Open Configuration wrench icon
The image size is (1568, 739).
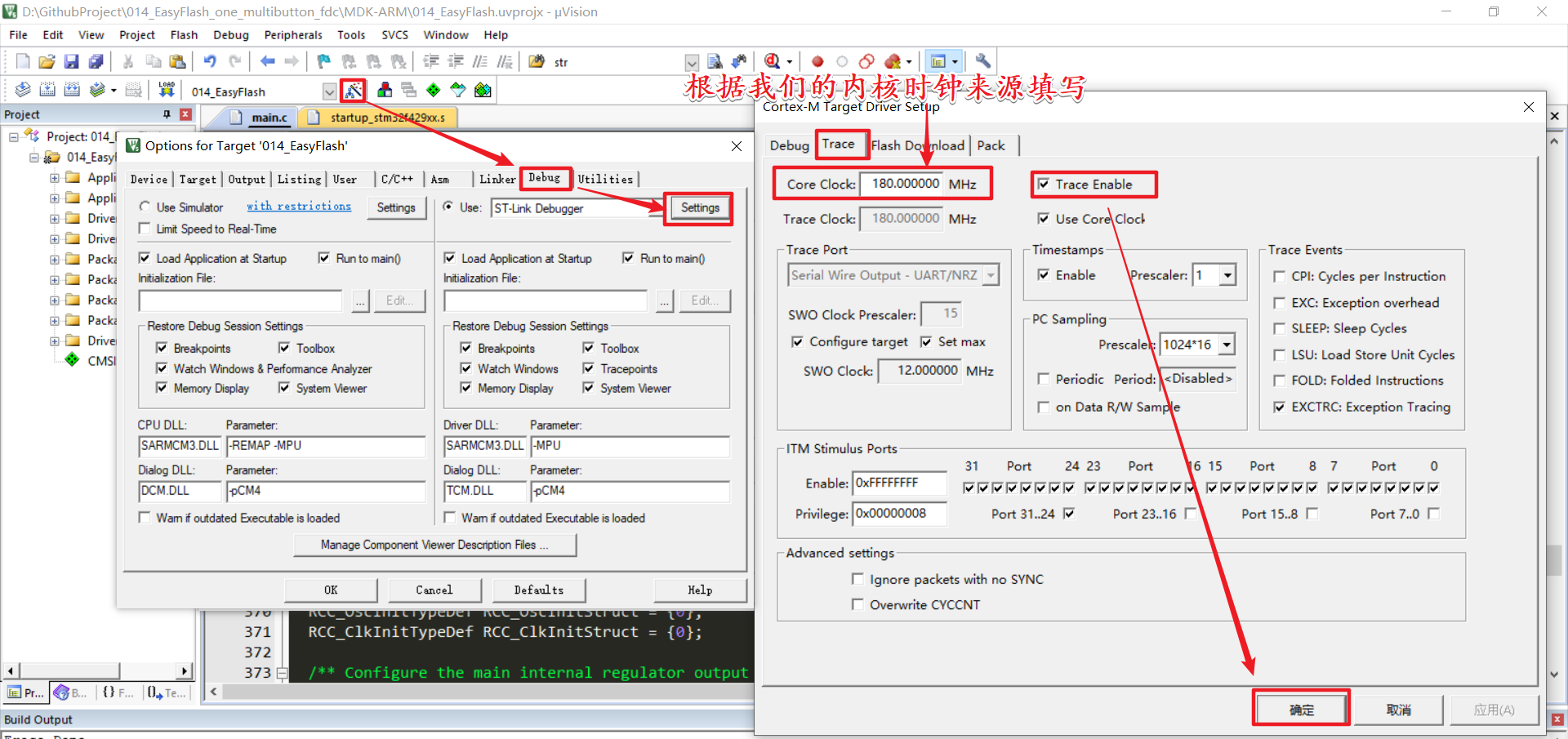pyautogui.click(x=983, y=61)
